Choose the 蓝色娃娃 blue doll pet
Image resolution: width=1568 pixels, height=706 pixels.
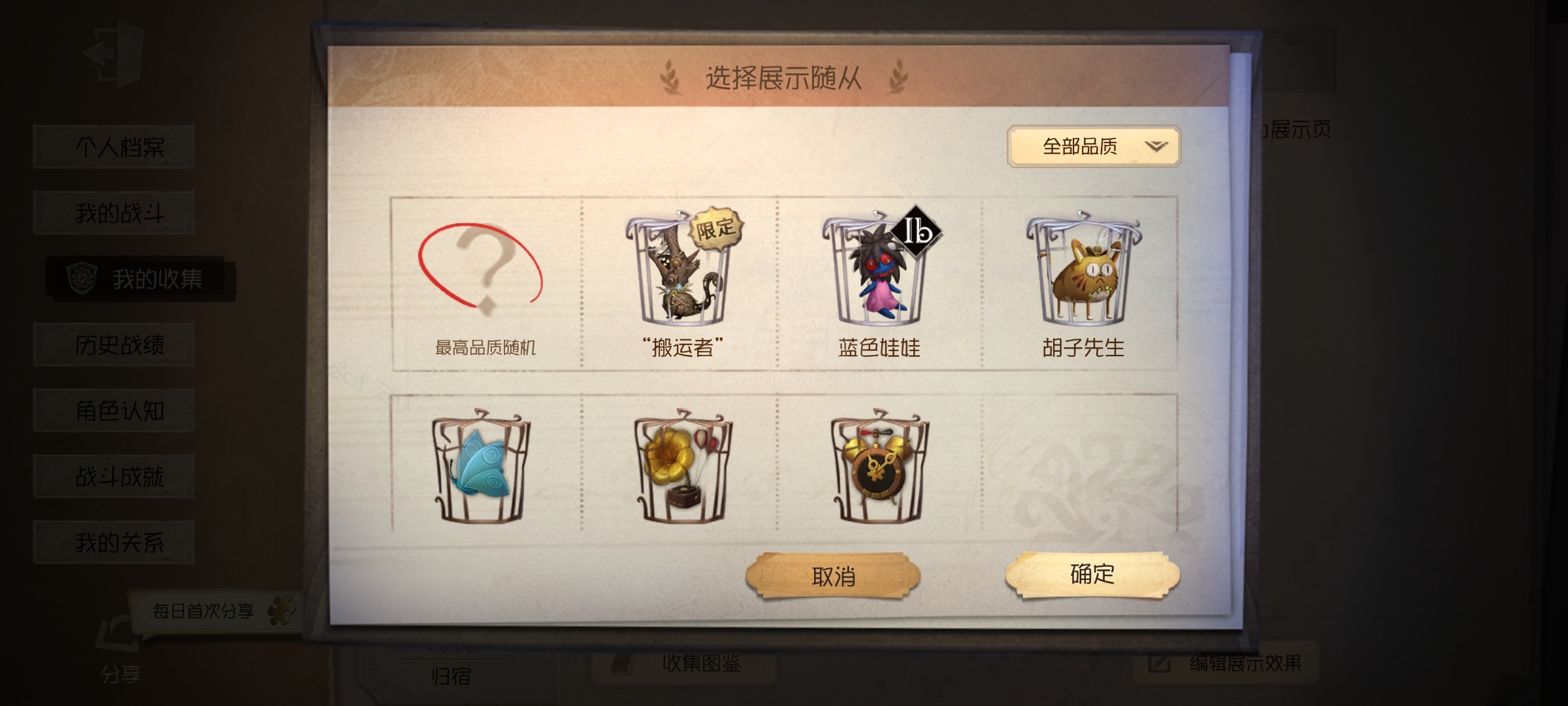pyautogui.click(x=879, y=268)
